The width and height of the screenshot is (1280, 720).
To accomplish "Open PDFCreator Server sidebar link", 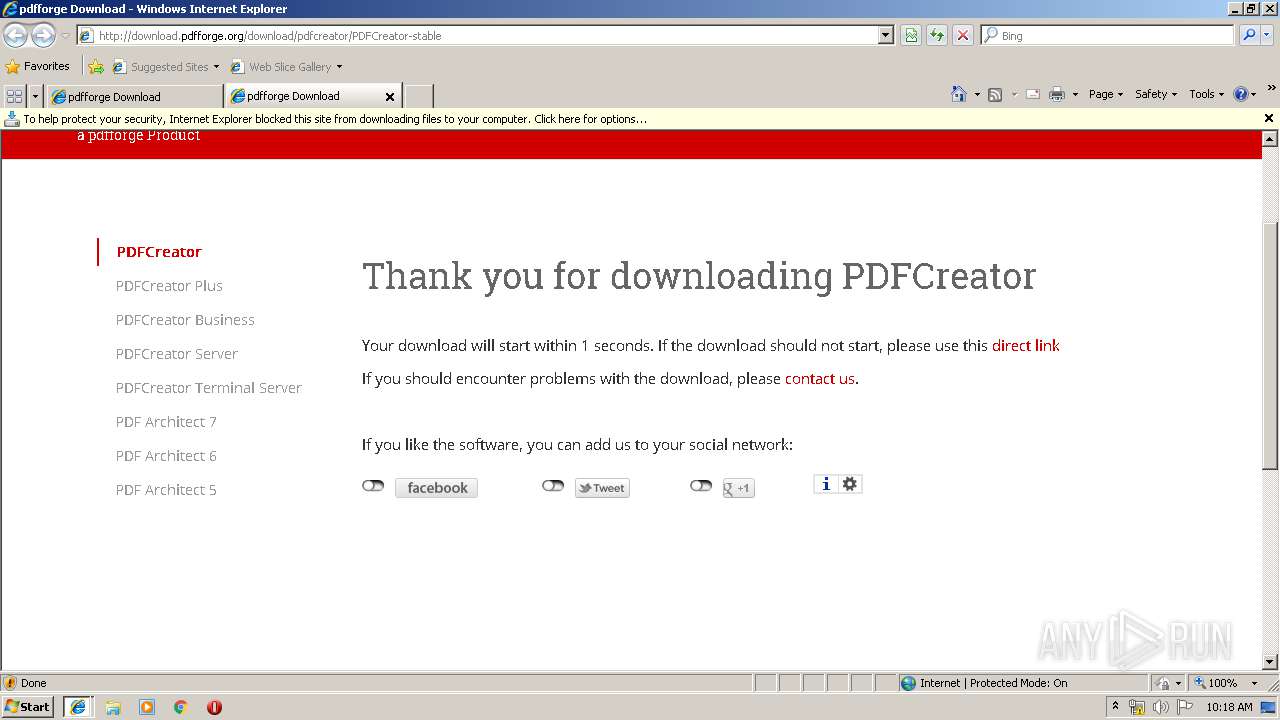I will coord(177,354).
